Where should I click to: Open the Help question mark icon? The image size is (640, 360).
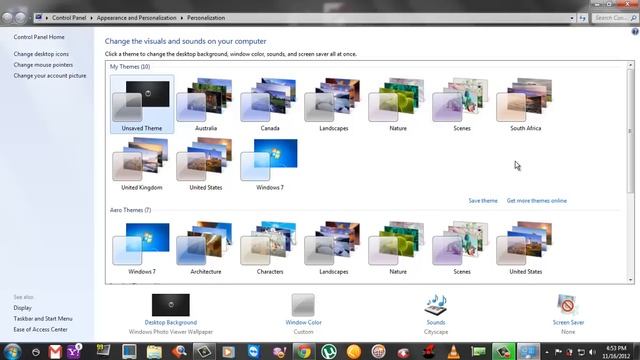tap(635, 31)
